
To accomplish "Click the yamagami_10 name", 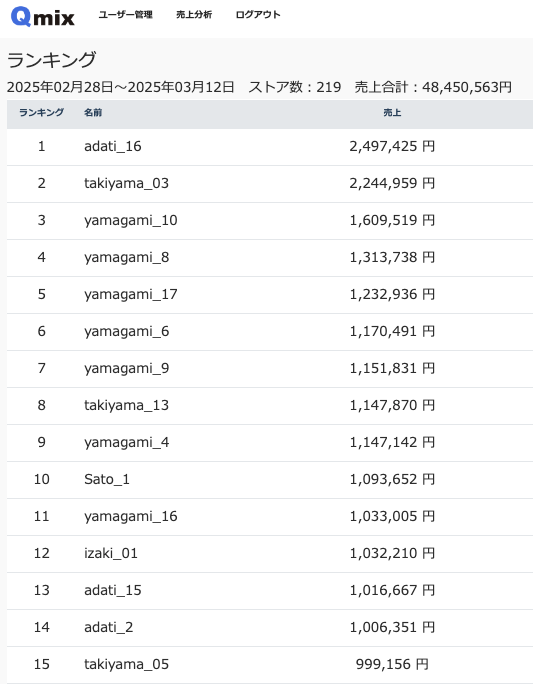I will coord(130,220).
